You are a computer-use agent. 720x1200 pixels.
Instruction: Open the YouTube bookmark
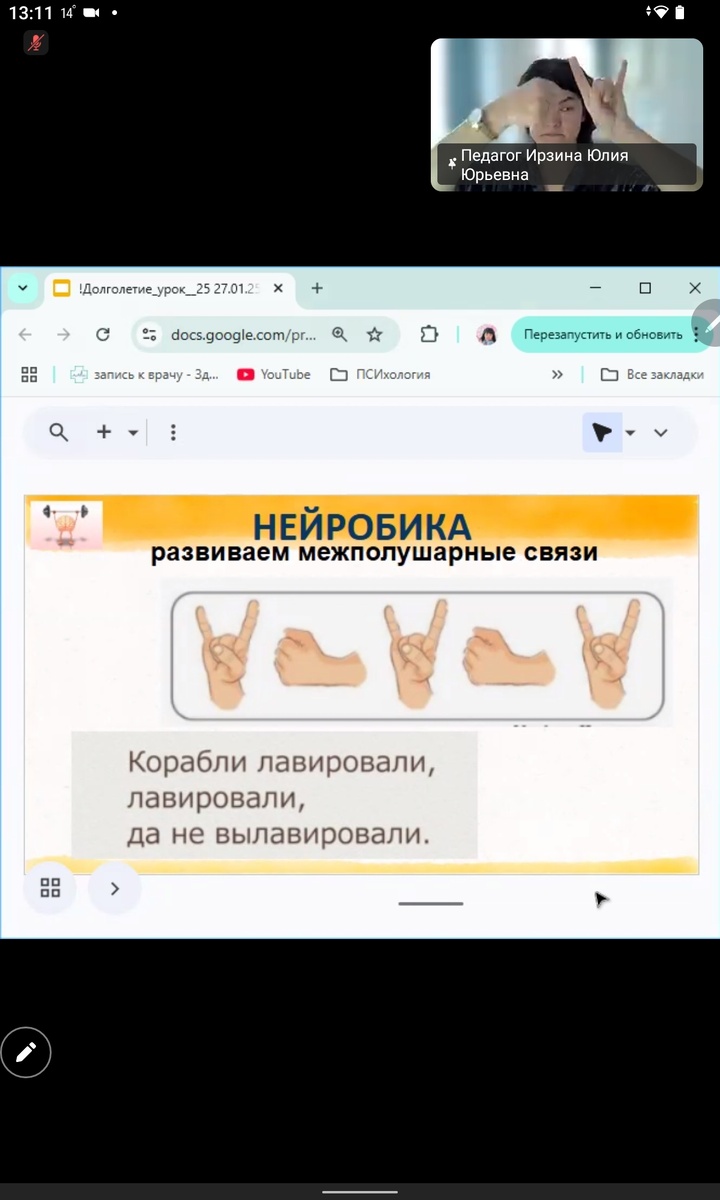pos(274,374)
